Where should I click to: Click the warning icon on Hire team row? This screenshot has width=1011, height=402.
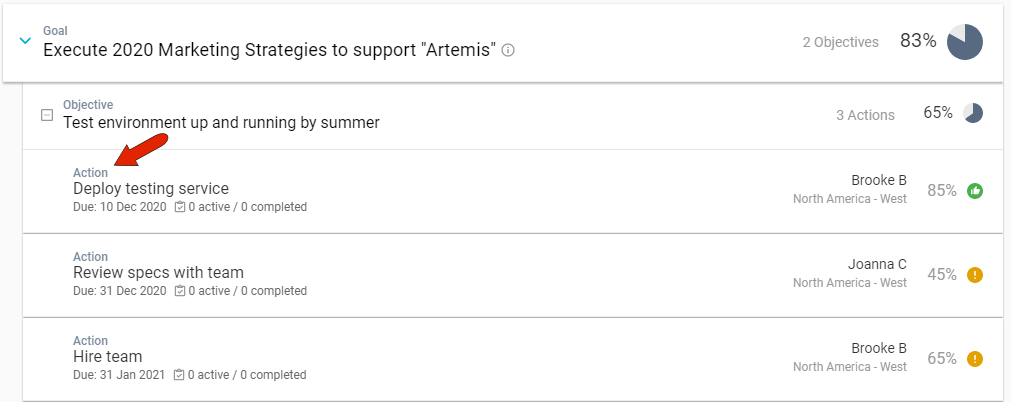975,358
